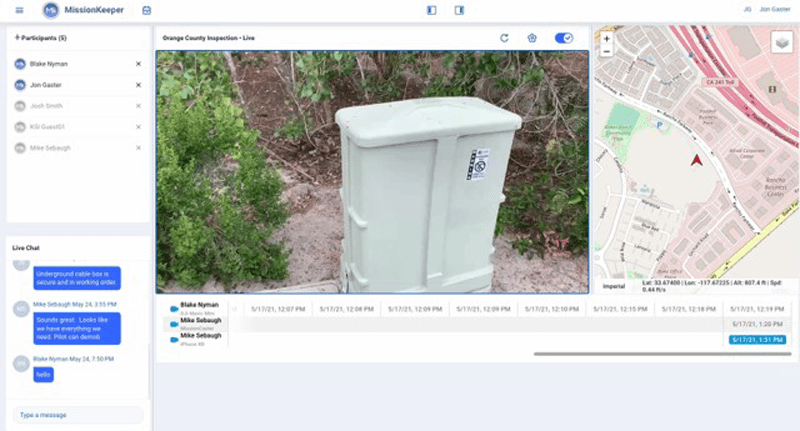The width and height of the screenshot is (800, 431).
Task: Select Josh Smith's participant avatar
Action: (x=20, y=106)
